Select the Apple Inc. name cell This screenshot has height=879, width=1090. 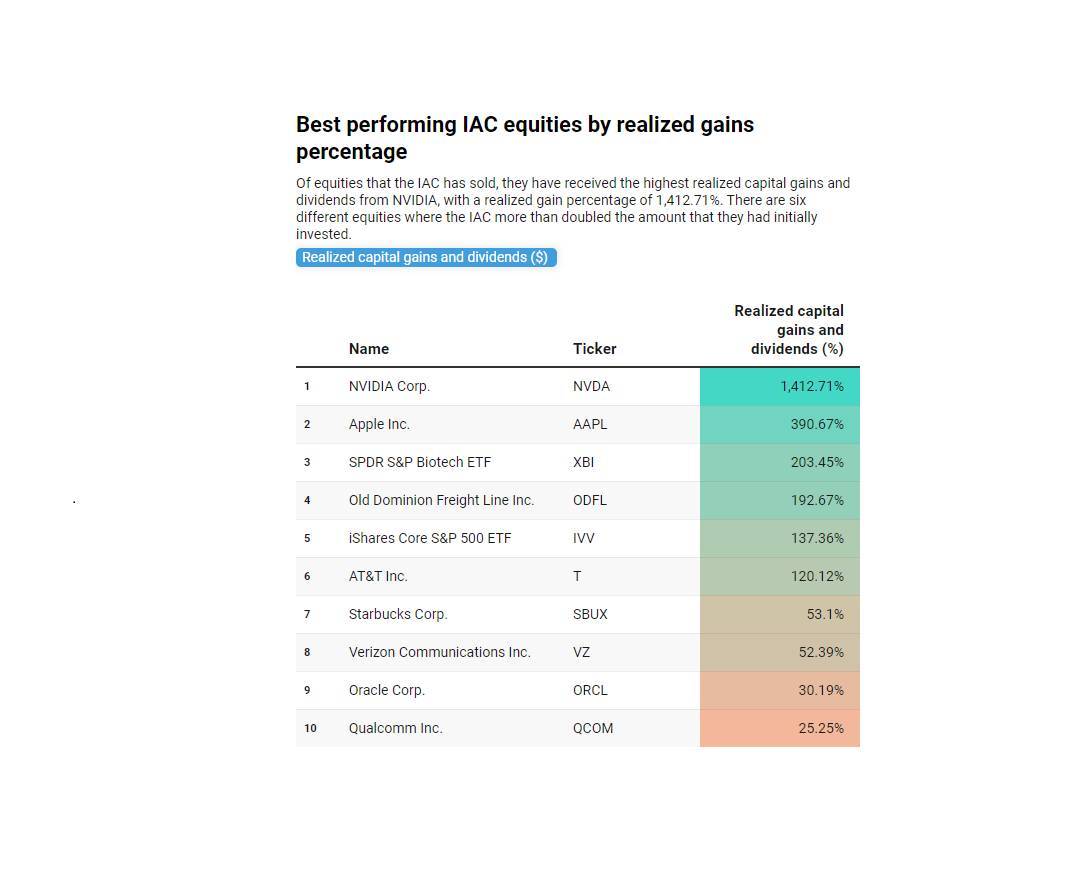coord(379,424)
